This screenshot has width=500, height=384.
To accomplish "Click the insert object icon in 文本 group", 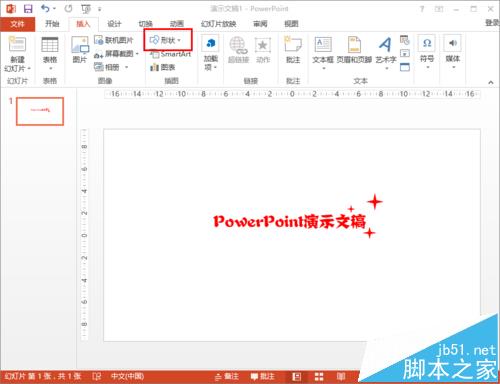I will (x=405, y=67).
